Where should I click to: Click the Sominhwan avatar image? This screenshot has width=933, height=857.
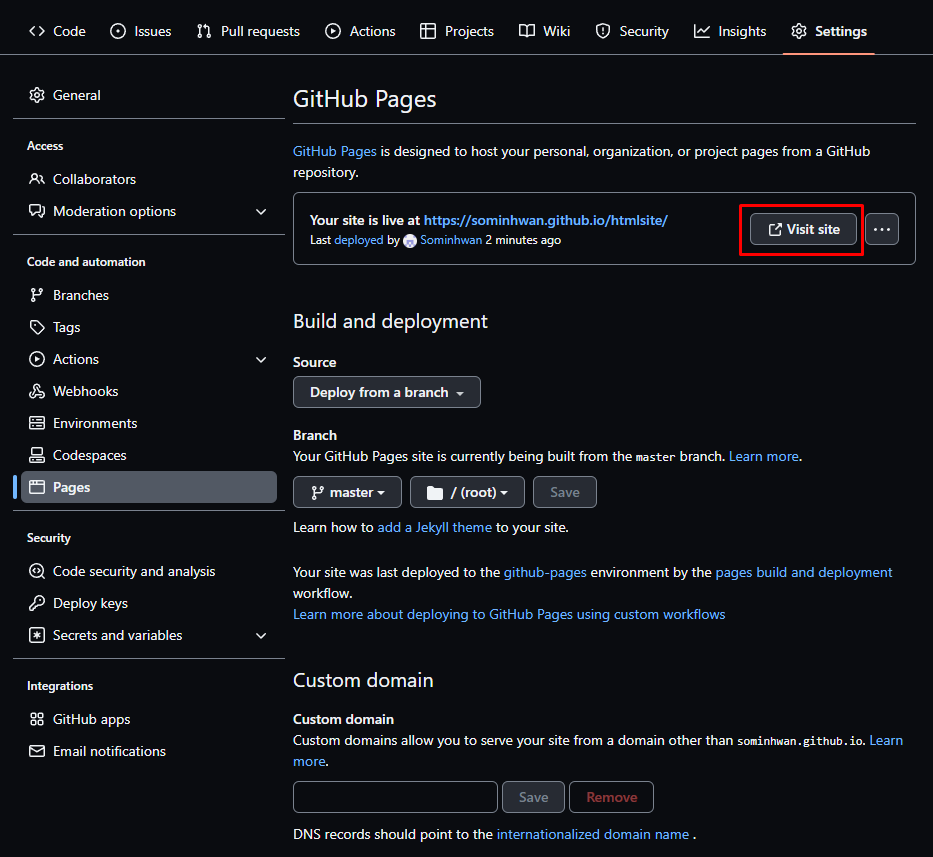click(x=410, y=241)
